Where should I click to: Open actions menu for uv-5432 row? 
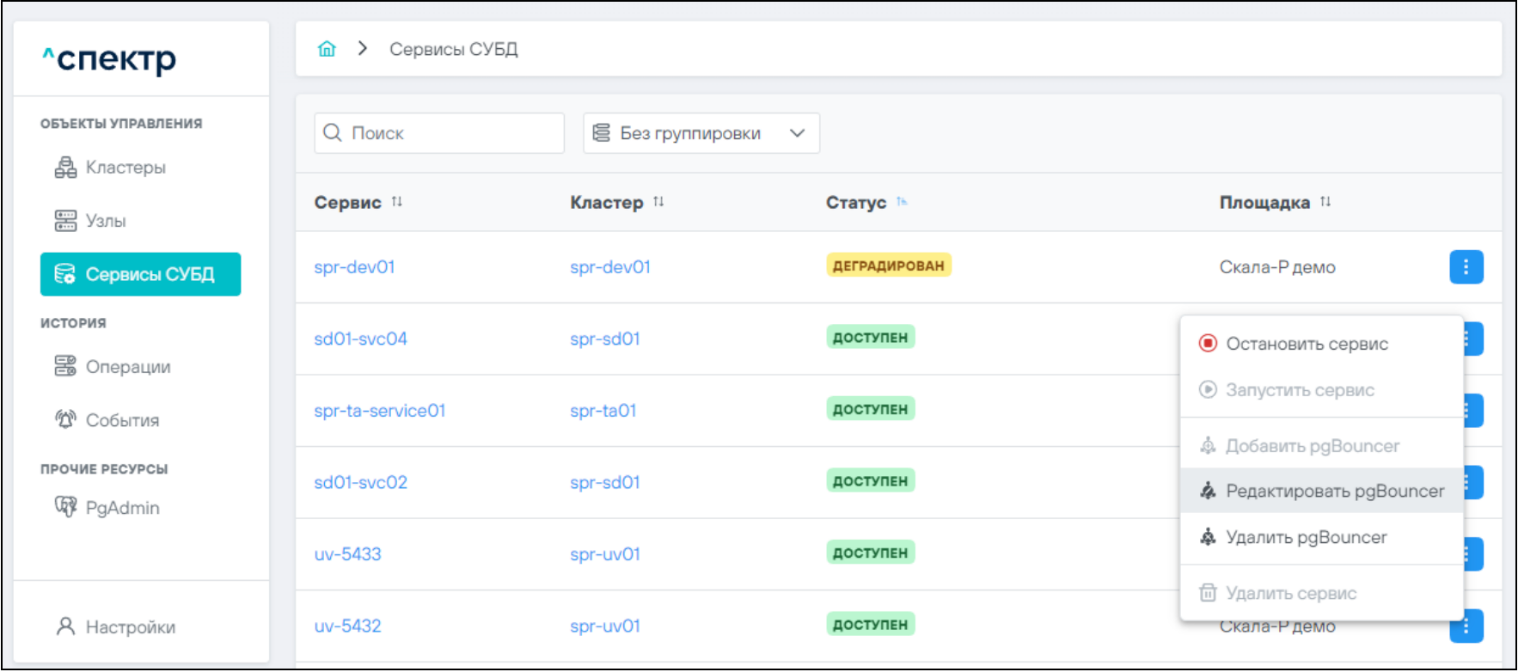[1465, 626]
